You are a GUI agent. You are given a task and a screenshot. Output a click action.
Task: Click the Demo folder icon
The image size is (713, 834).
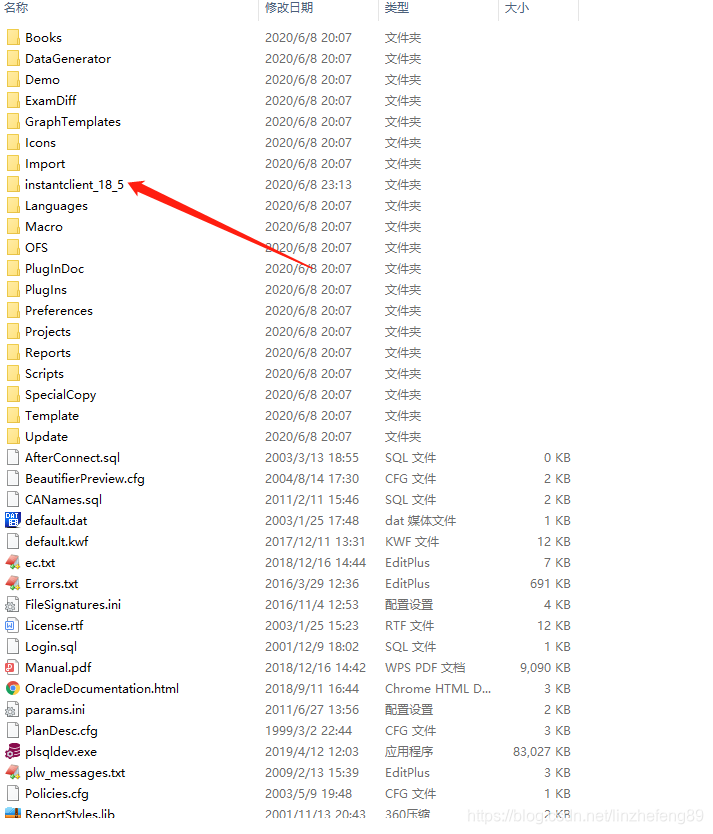(x=13, y=79)
